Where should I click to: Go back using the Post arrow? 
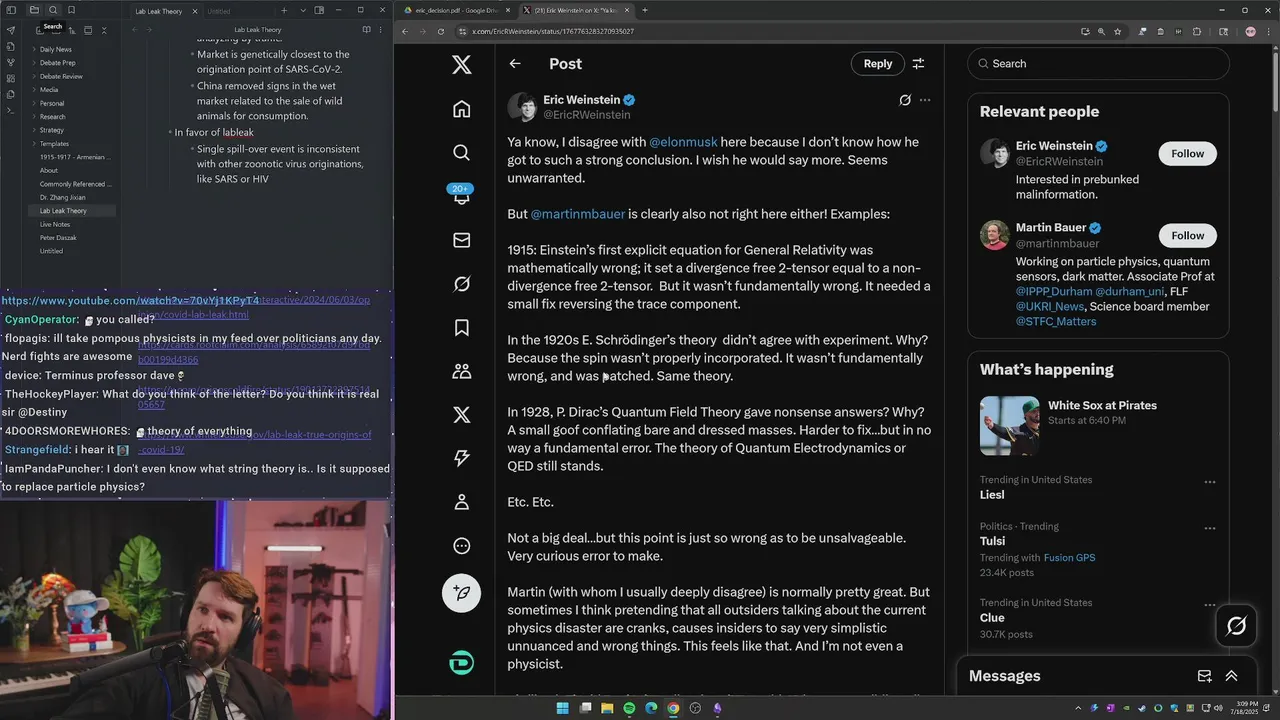(x=515, y=64)
